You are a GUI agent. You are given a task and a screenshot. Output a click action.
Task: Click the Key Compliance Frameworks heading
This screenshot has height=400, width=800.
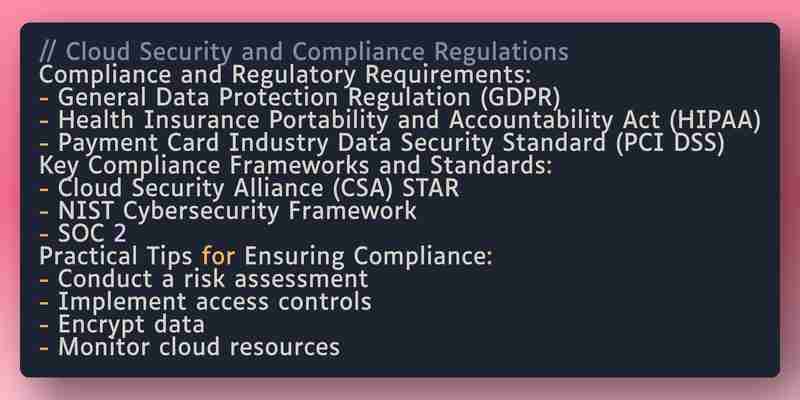(x=296, y=166)
